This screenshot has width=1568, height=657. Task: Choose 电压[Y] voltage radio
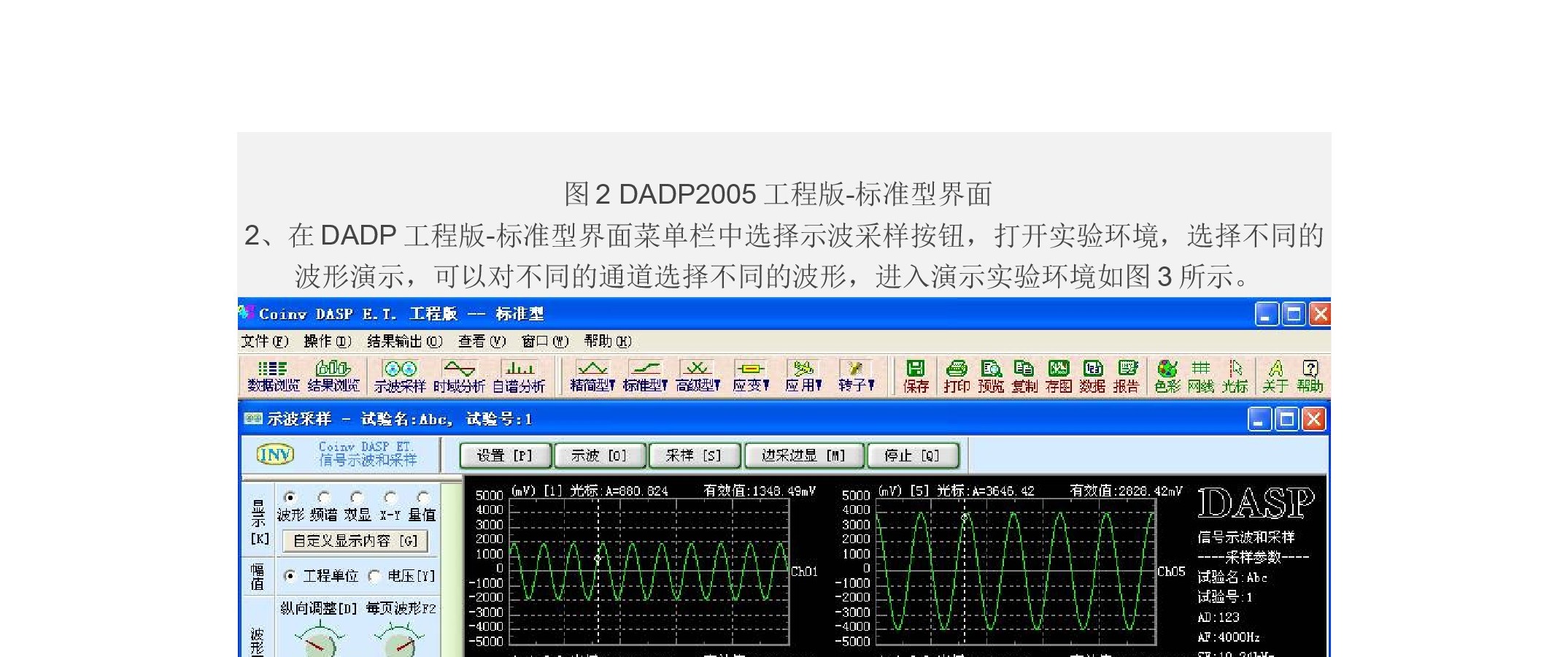tap(374, 576)
